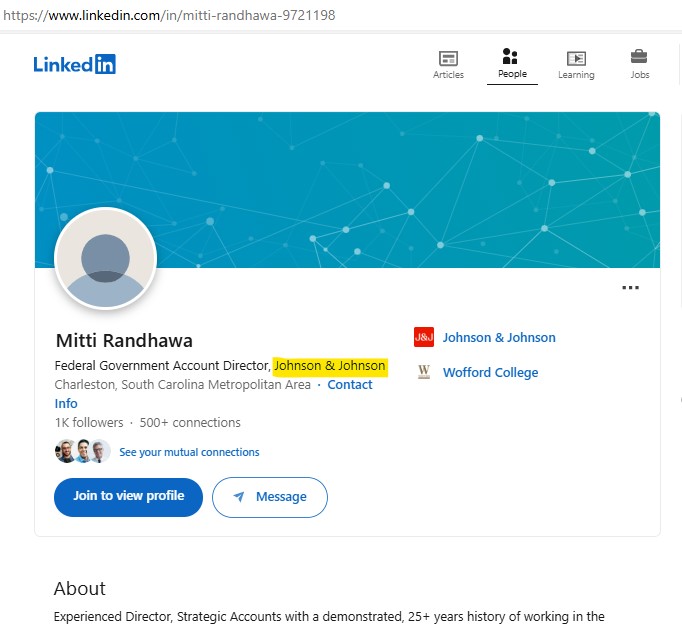Open the three-dot more options menu

630,288
